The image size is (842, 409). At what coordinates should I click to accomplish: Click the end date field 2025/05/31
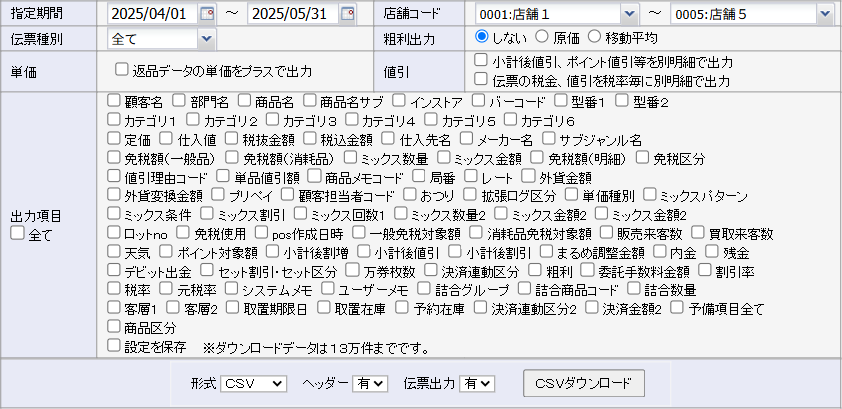click(x=294, y=14)
